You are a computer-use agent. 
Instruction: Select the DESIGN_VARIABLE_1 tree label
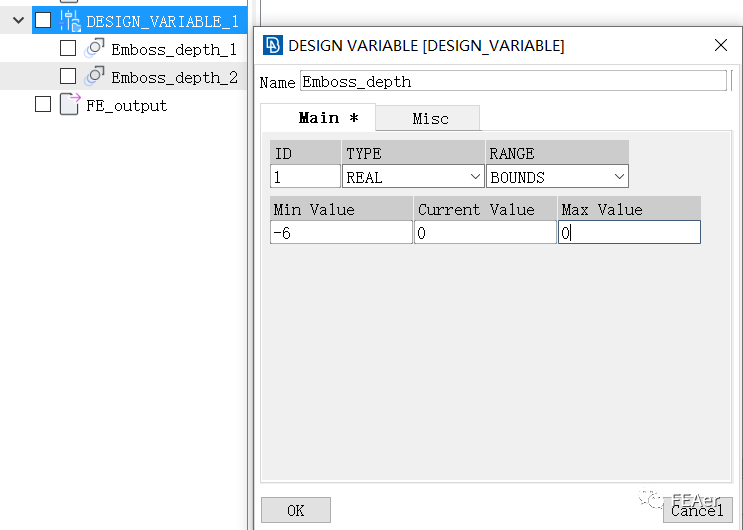(x=162, y=21)
